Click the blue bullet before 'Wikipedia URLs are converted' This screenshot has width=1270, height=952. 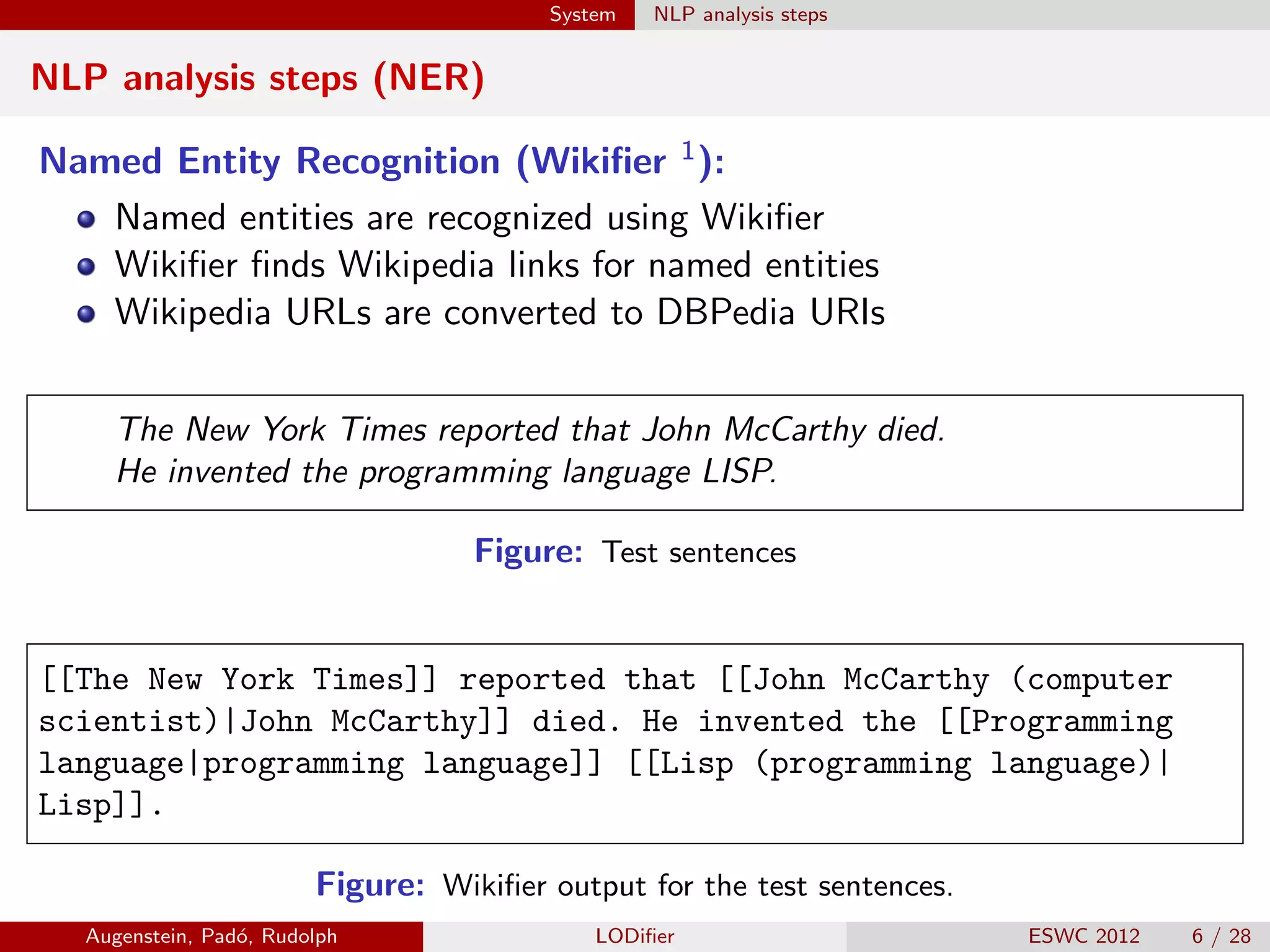pos(86,314)
